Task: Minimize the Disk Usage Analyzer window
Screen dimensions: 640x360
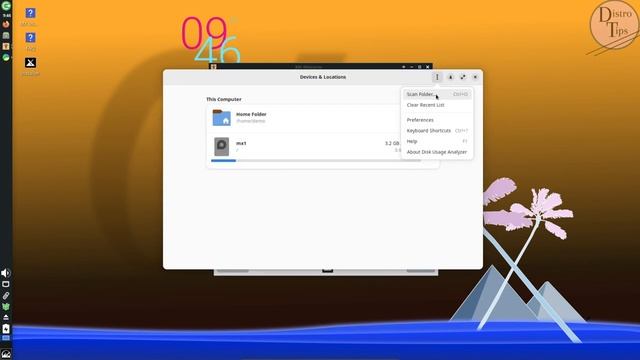Action: tap(451, 77)
